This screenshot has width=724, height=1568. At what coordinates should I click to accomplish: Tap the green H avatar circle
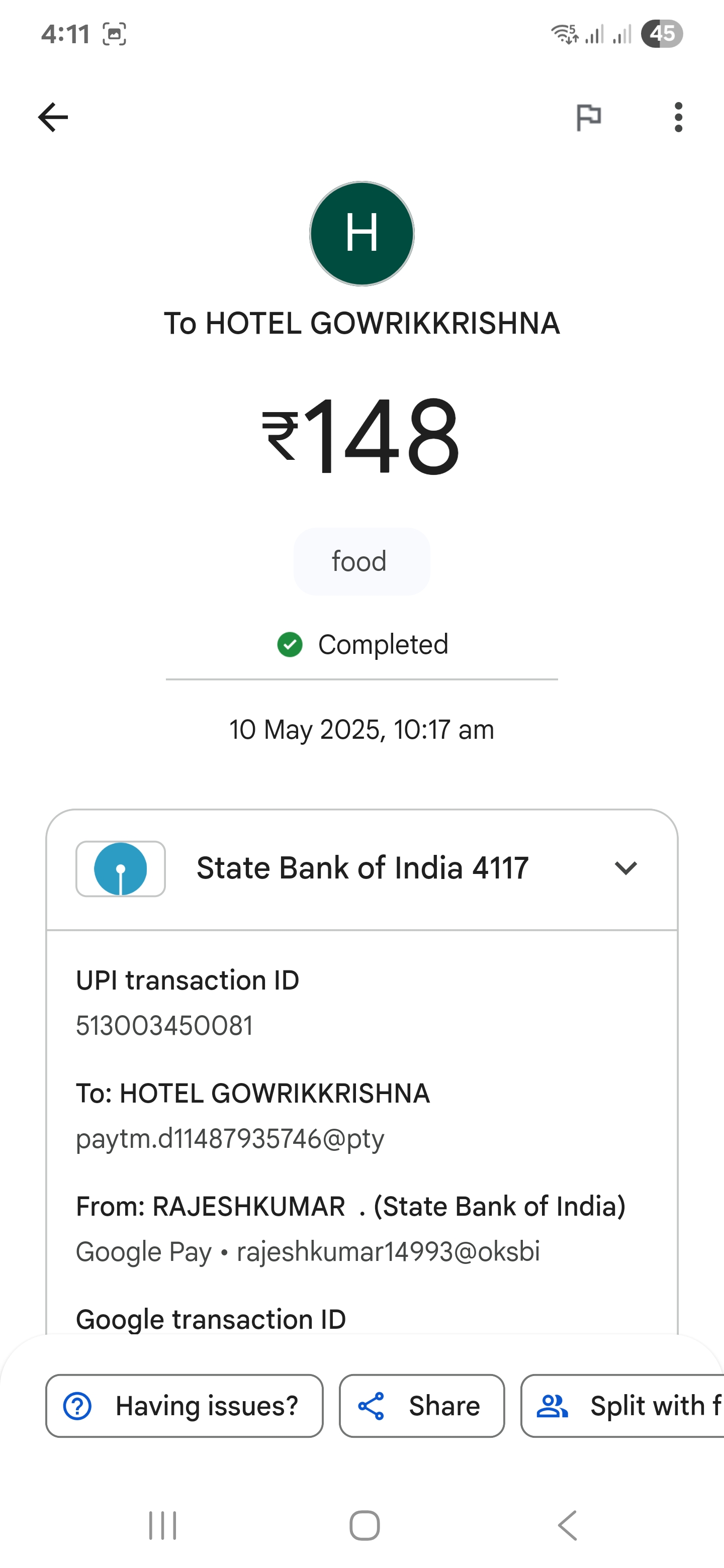click(x=361, y=234)
